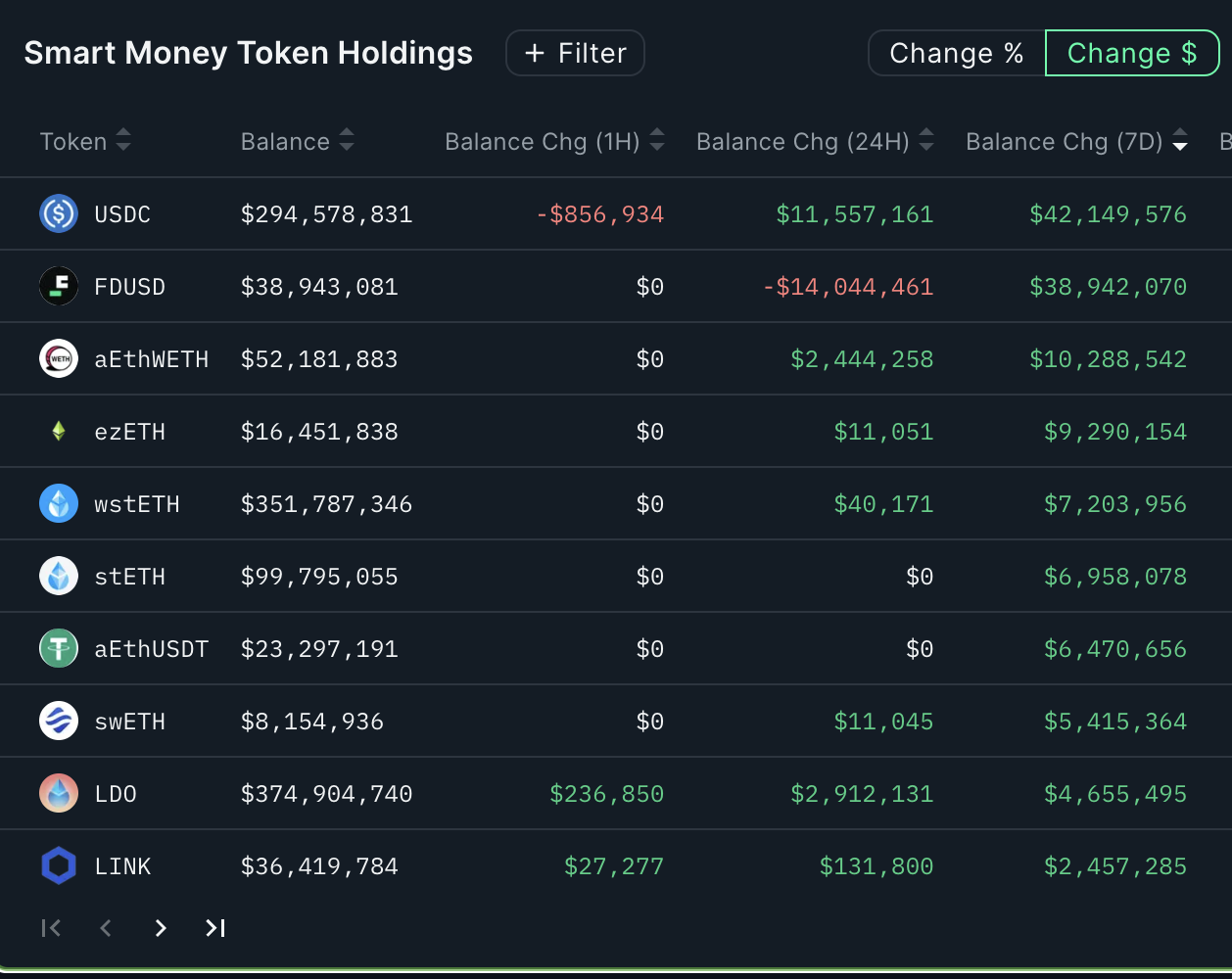Click the LDO token row name
This screenshot has width=1232, height=979.
pos(116,794)
